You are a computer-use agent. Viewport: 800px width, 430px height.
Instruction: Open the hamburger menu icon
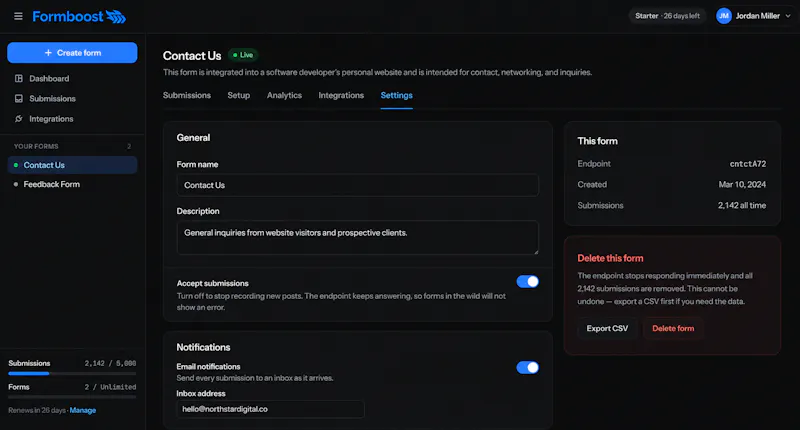click(18, 16)
